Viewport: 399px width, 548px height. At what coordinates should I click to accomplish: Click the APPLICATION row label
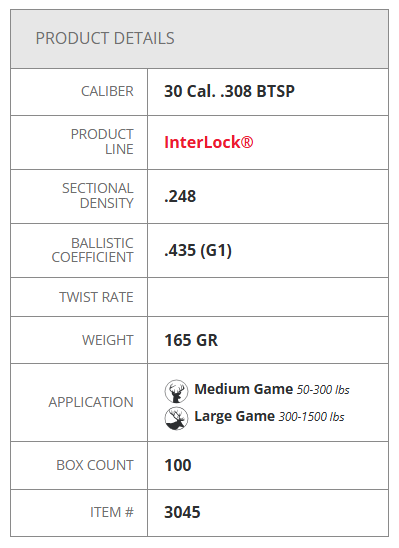(x=91, y=402)
